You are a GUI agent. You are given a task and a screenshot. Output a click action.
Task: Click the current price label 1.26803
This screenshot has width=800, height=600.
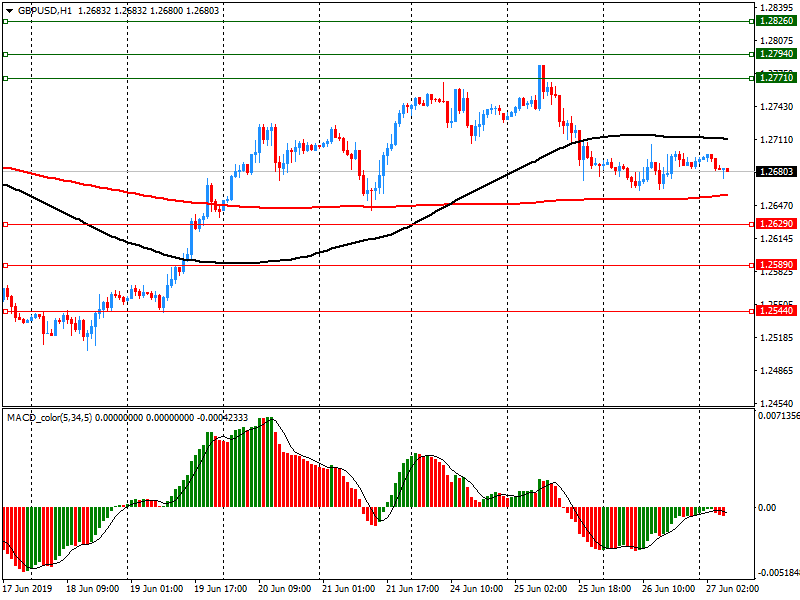coord(777,171)
